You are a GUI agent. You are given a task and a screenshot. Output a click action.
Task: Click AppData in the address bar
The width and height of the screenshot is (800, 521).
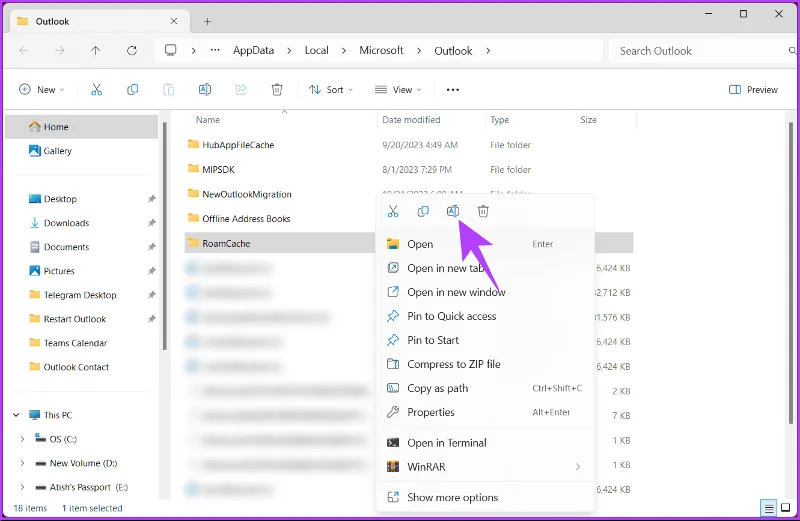click(254, 51)
